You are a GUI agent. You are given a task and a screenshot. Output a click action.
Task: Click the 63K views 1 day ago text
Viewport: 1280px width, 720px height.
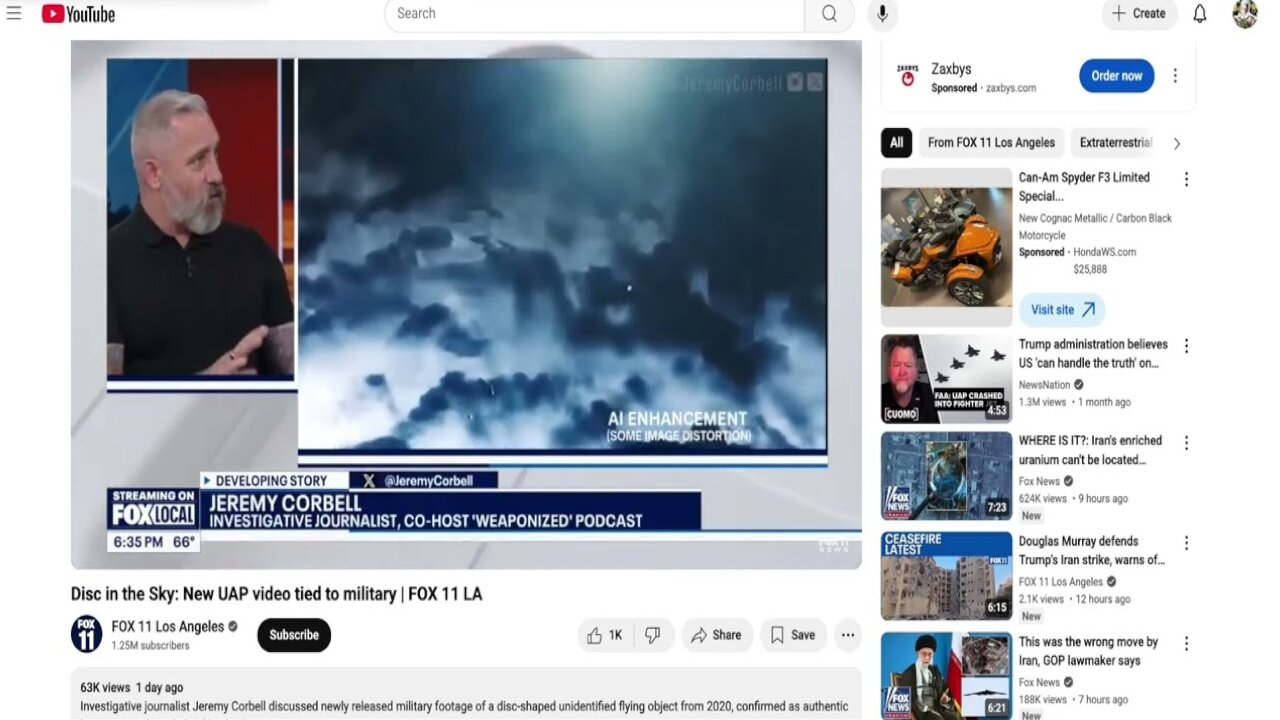pos(132,688)
